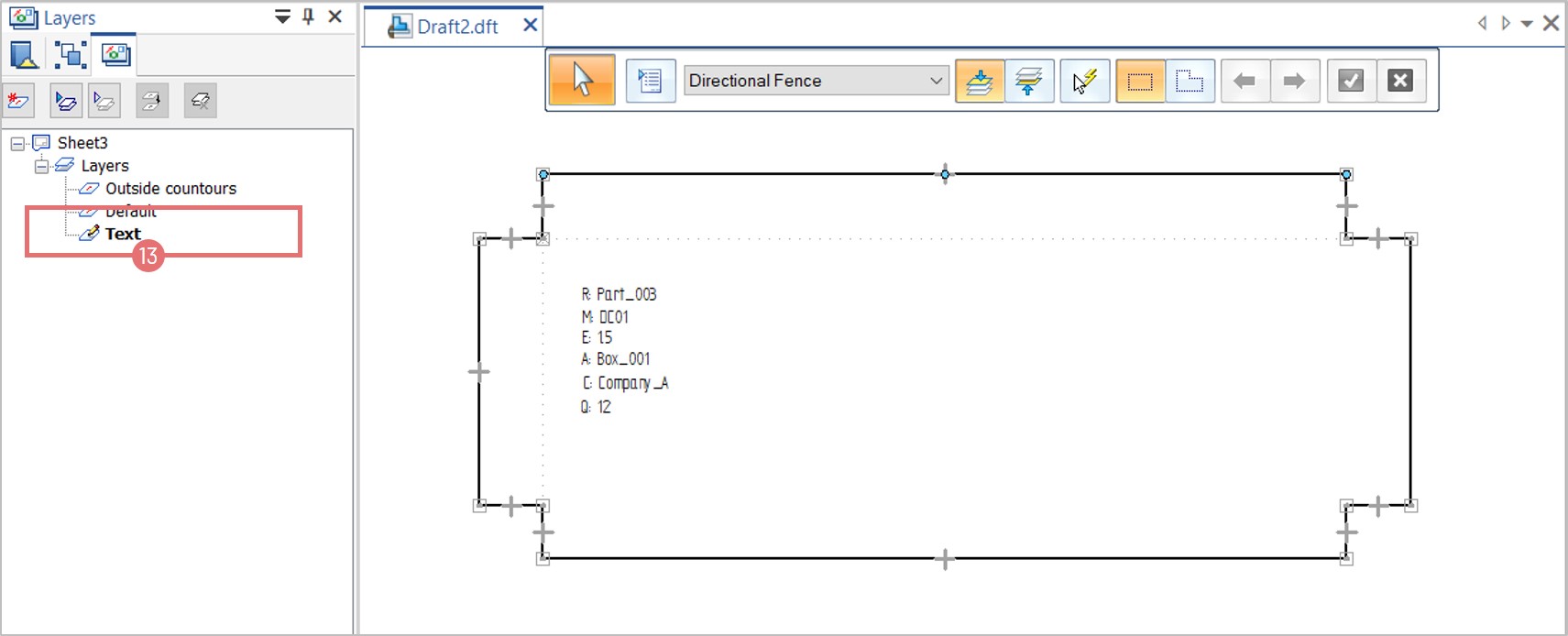Select the Text layer
Image resolution: width=1568 pixels, height=636 pixels.
[123, 234]
